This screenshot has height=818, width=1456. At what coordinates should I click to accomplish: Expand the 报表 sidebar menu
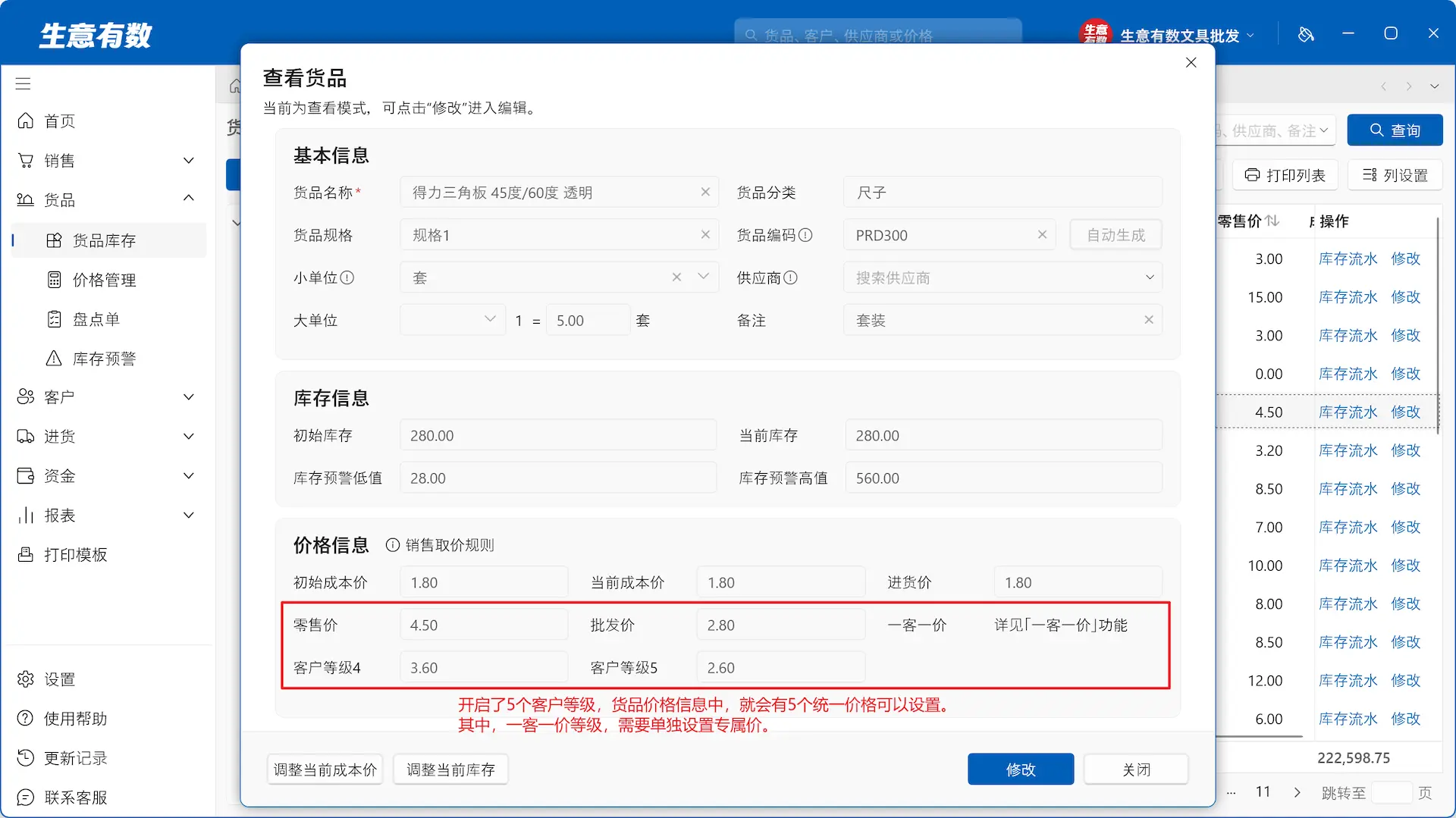pyautogui.click(x=189, y=516)
